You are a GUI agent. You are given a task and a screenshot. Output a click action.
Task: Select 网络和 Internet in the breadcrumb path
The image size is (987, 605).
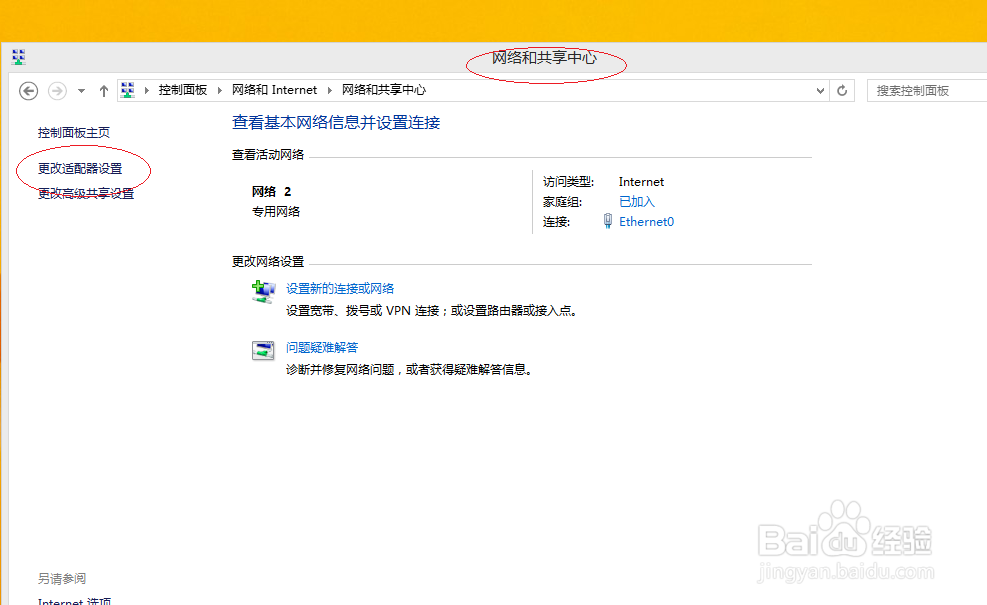tap(275, 89)
